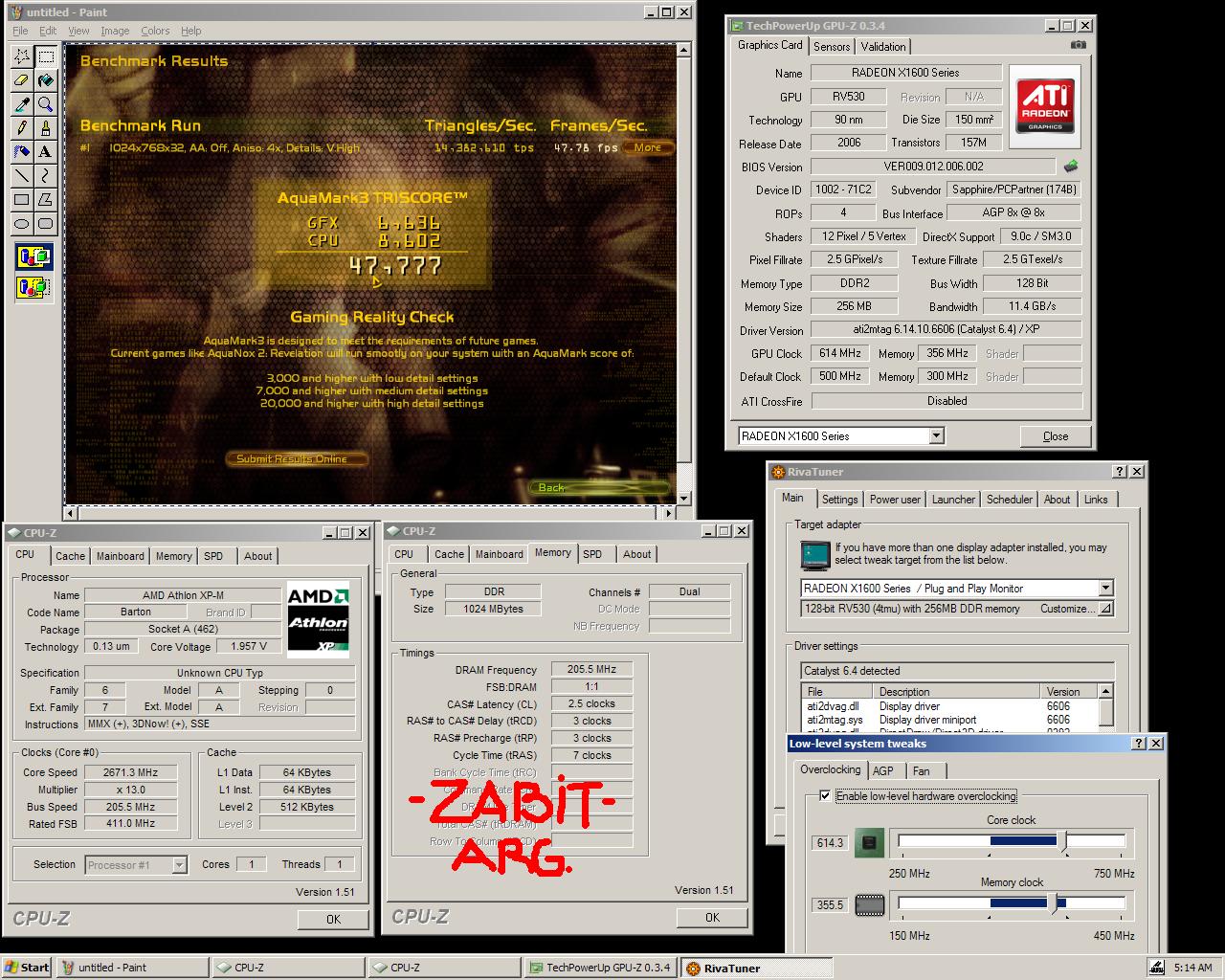Click the Close button in GPU-Z

click(1056, 436)
